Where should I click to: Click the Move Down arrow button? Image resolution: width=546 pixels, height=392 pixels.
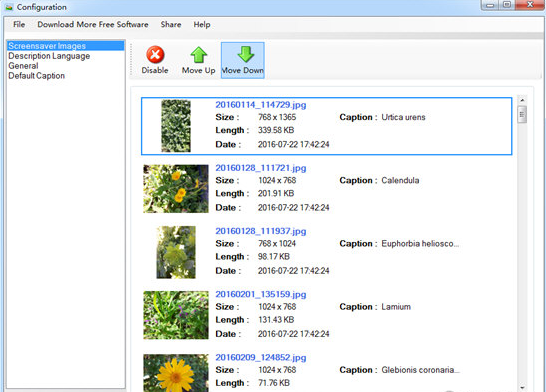click(243, 60)
